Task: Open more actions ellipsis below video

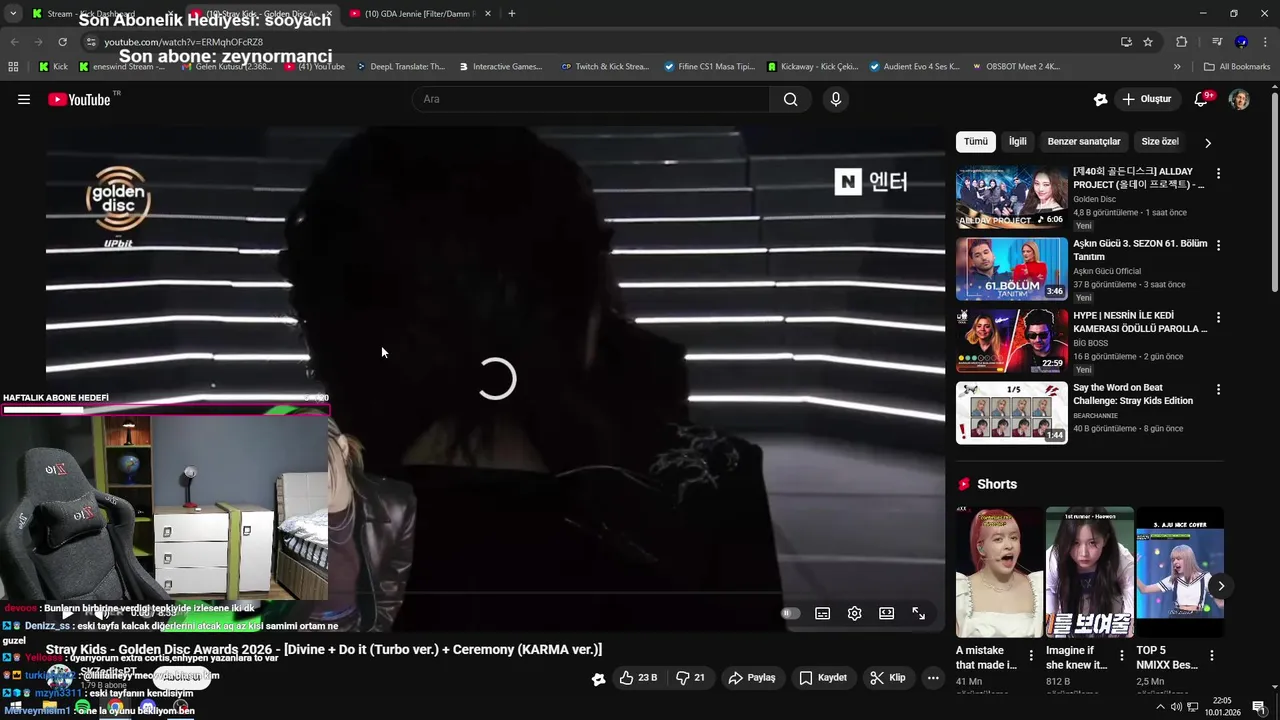Action: (933, 678)
